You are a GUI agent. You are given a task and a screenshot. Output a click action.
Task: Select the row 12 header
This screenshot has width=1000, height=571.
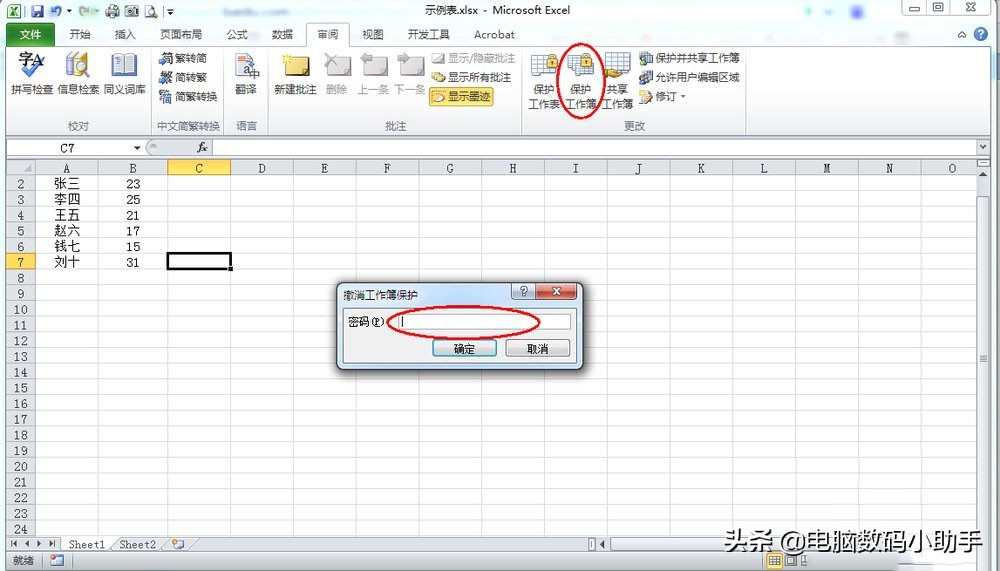(20, 341)
